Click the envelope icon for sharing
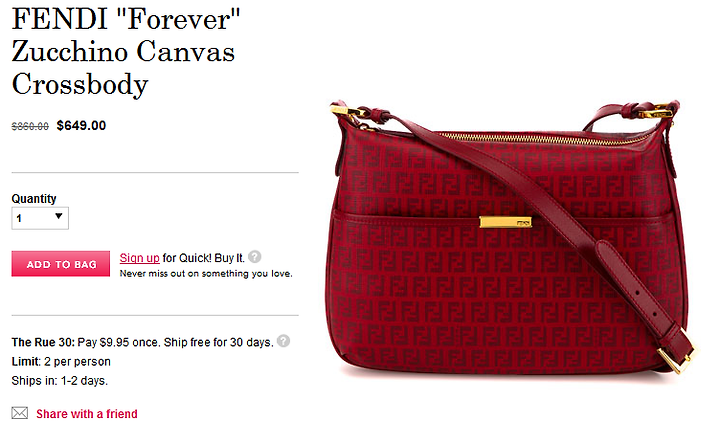 [x=20, y=413]
